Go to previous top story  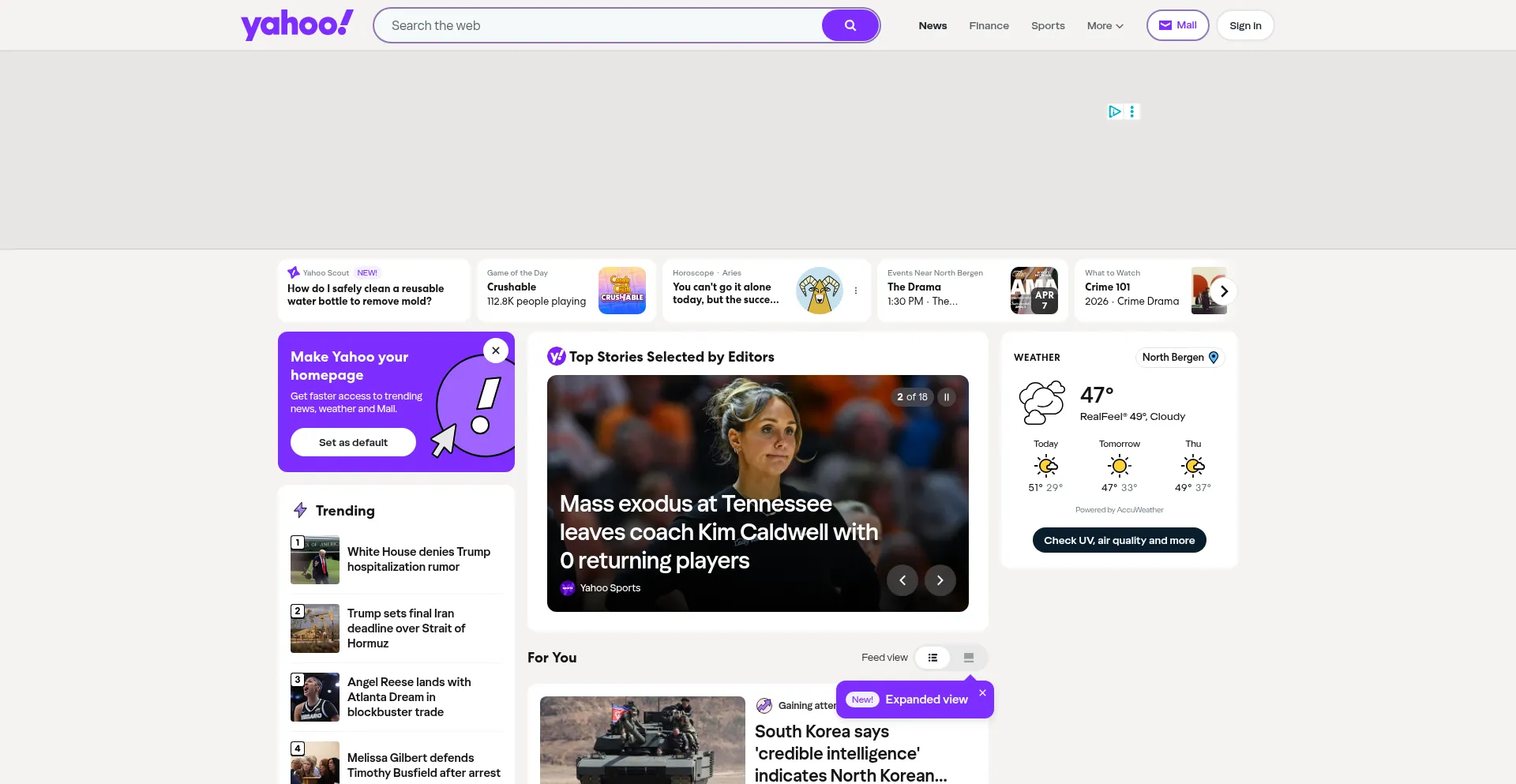tap(902, 580)
